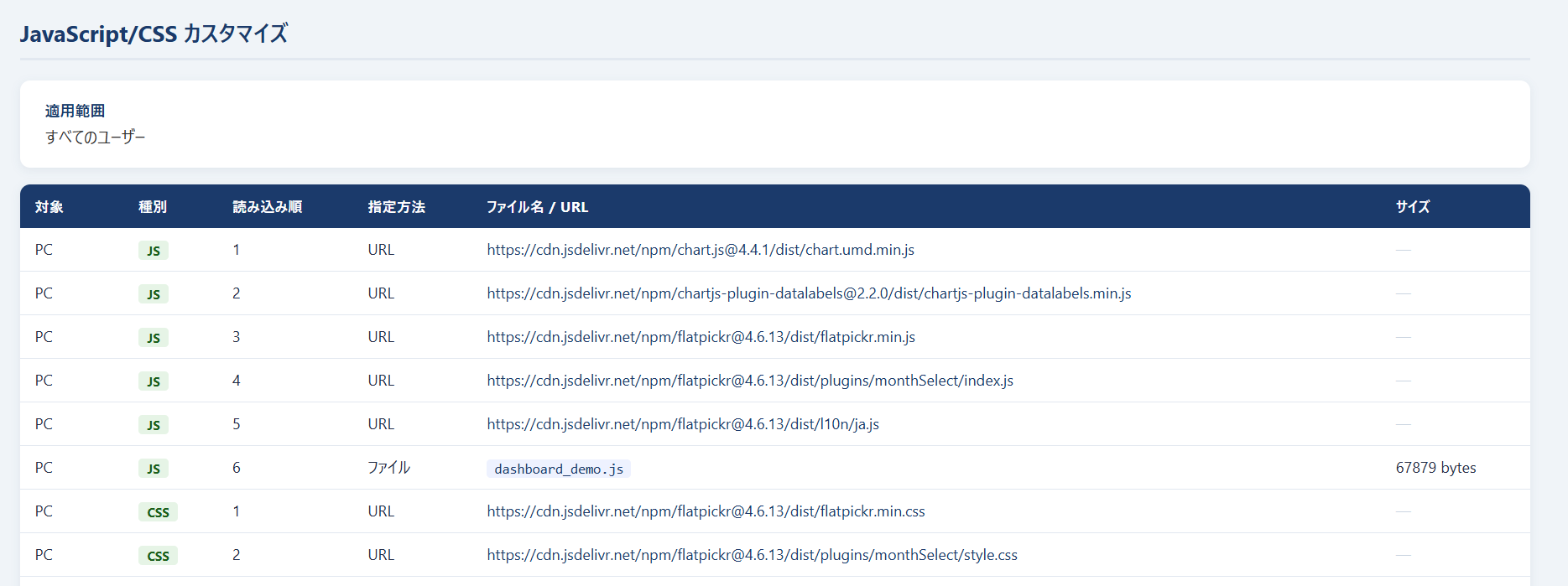
Task: Click the JavaScript/CSS カスタマイズ page heading
Action: [x=154, y=34]
